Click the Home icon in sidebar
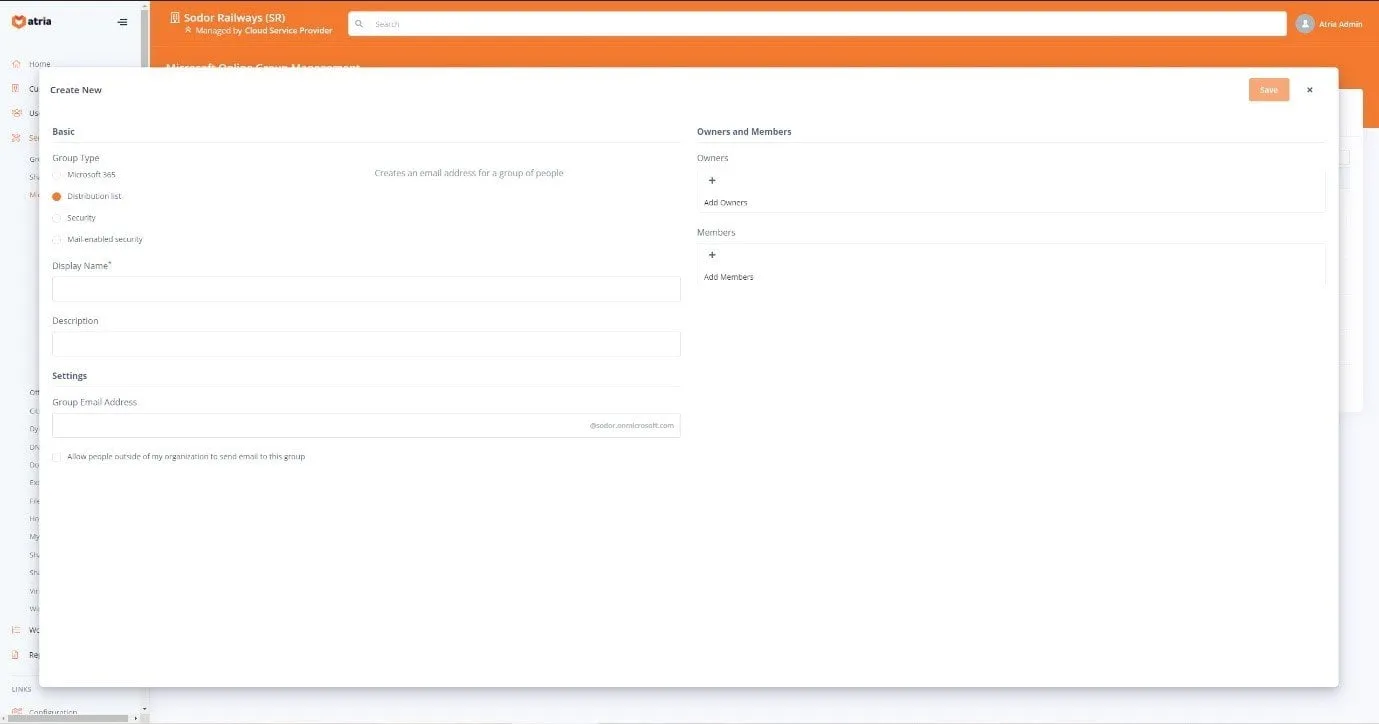The height and width of the screenshot is (724, 1379). (x=16, y=64)
